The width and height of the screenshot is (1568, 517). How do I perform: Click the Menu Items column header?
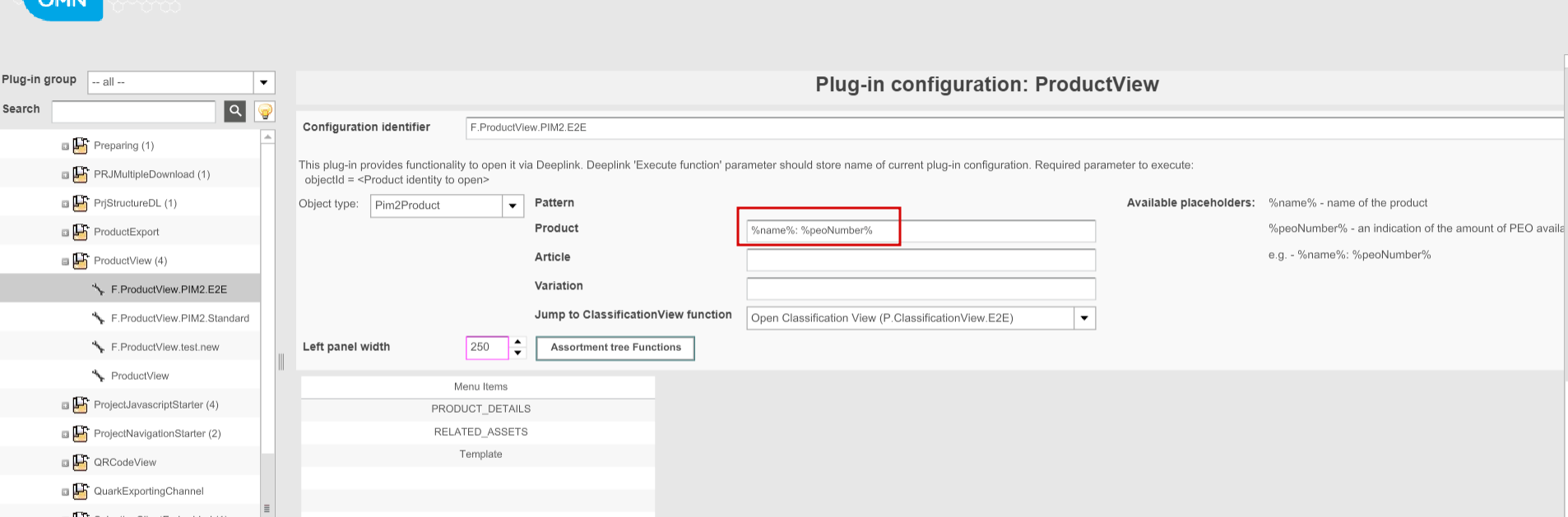(x=479, y=386)
